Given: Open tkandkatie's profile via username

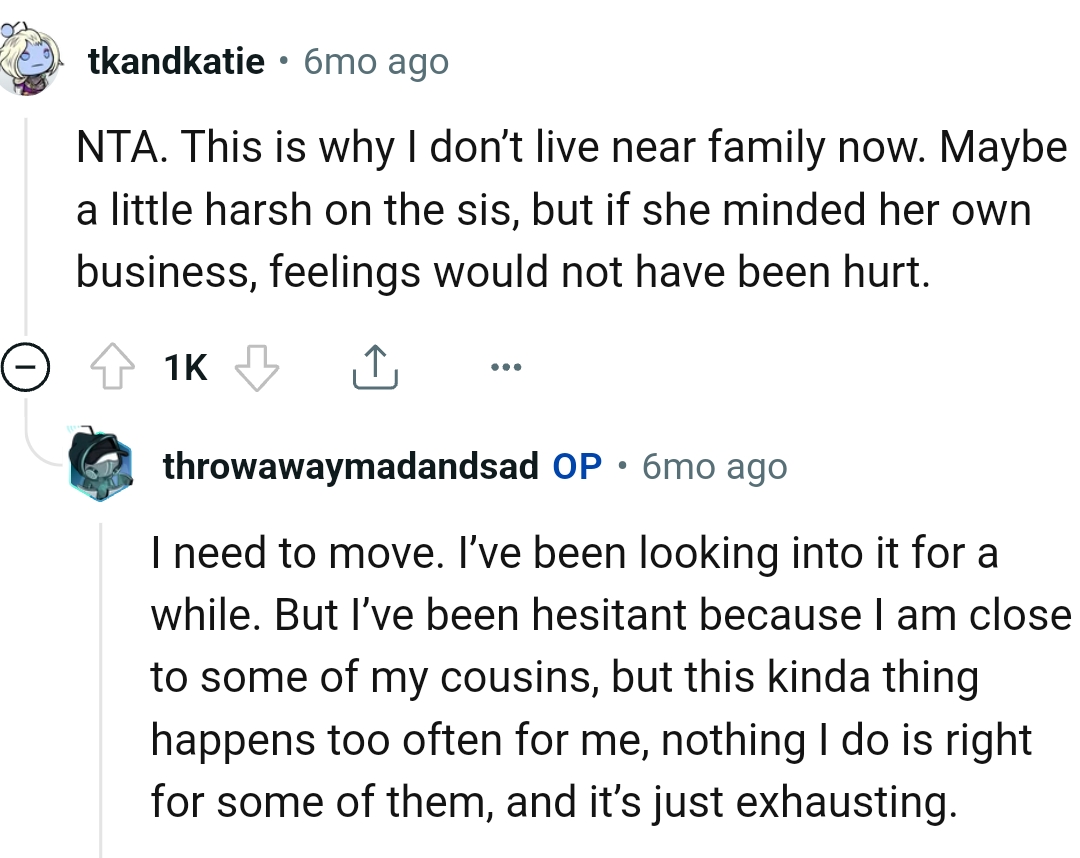Looking at the screenshot, I should (176, 62).
